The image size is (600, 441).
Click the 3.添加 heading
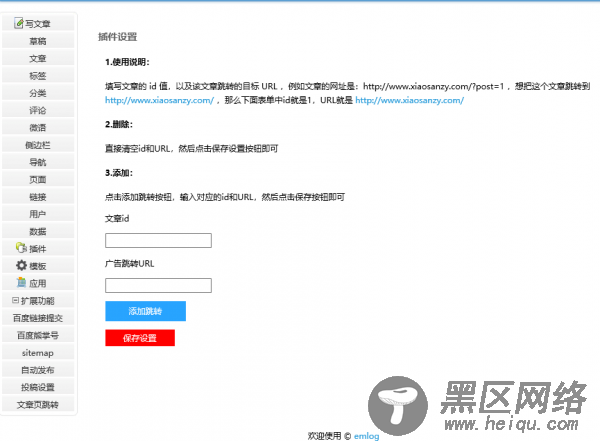119,173
